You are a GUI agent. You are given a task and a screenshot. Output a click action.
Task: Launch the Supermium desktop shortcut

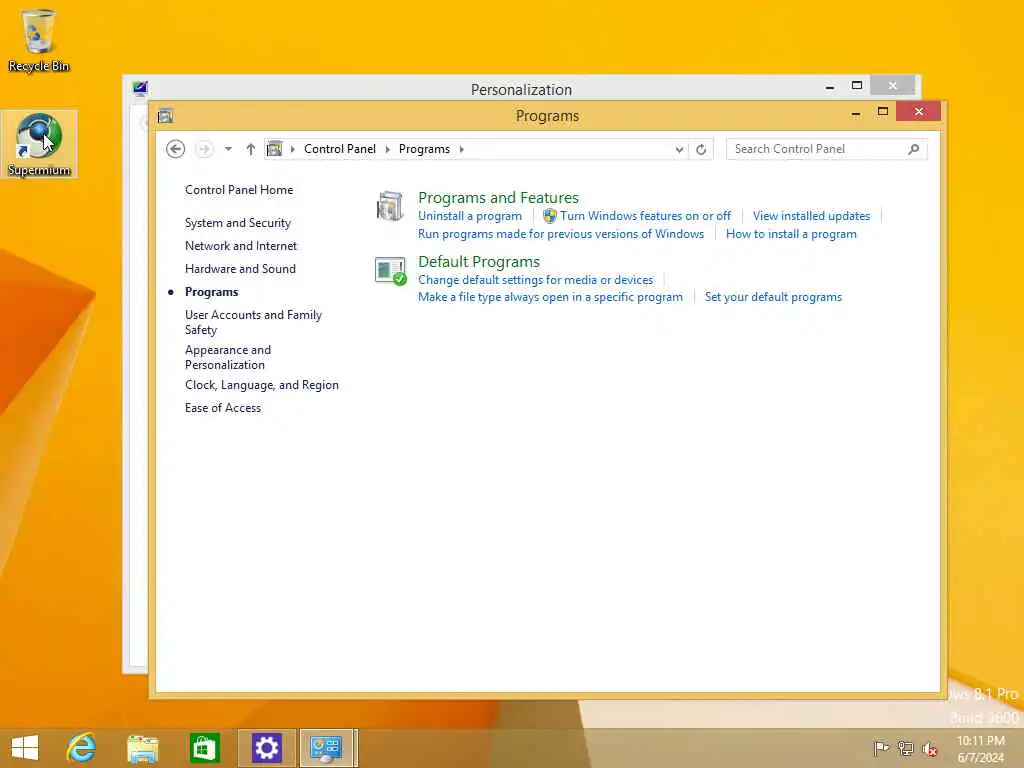coord(39,144)
